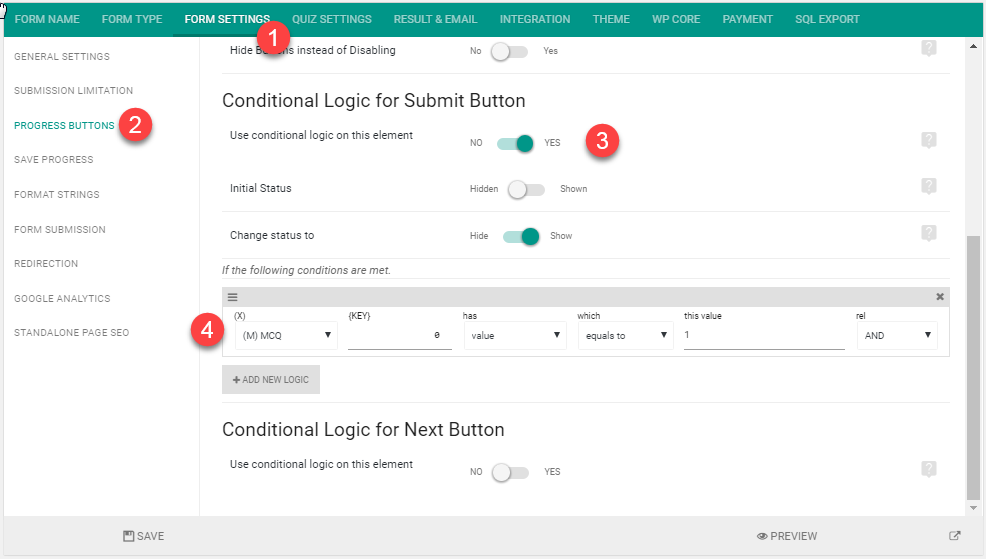Open help icon for Change status to
This screenshot has width=986, height=559.
click(x=928, y=233)
